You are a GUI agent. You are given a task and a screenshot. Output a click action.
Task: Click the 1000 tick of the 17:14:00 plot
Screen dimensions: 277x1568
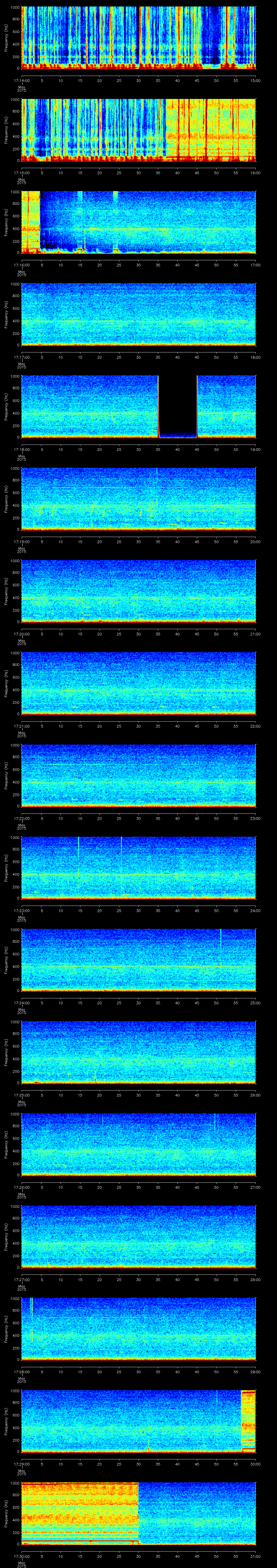tap(15, 8)
